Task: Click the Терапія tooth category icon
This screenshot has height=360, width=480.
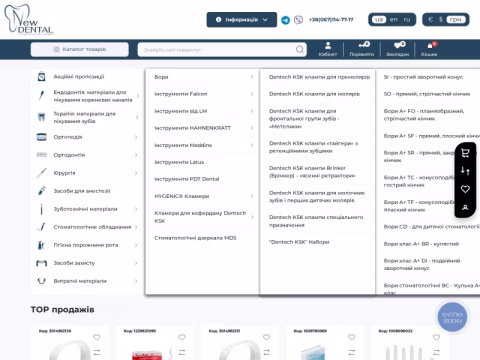Action: point(41,117)
